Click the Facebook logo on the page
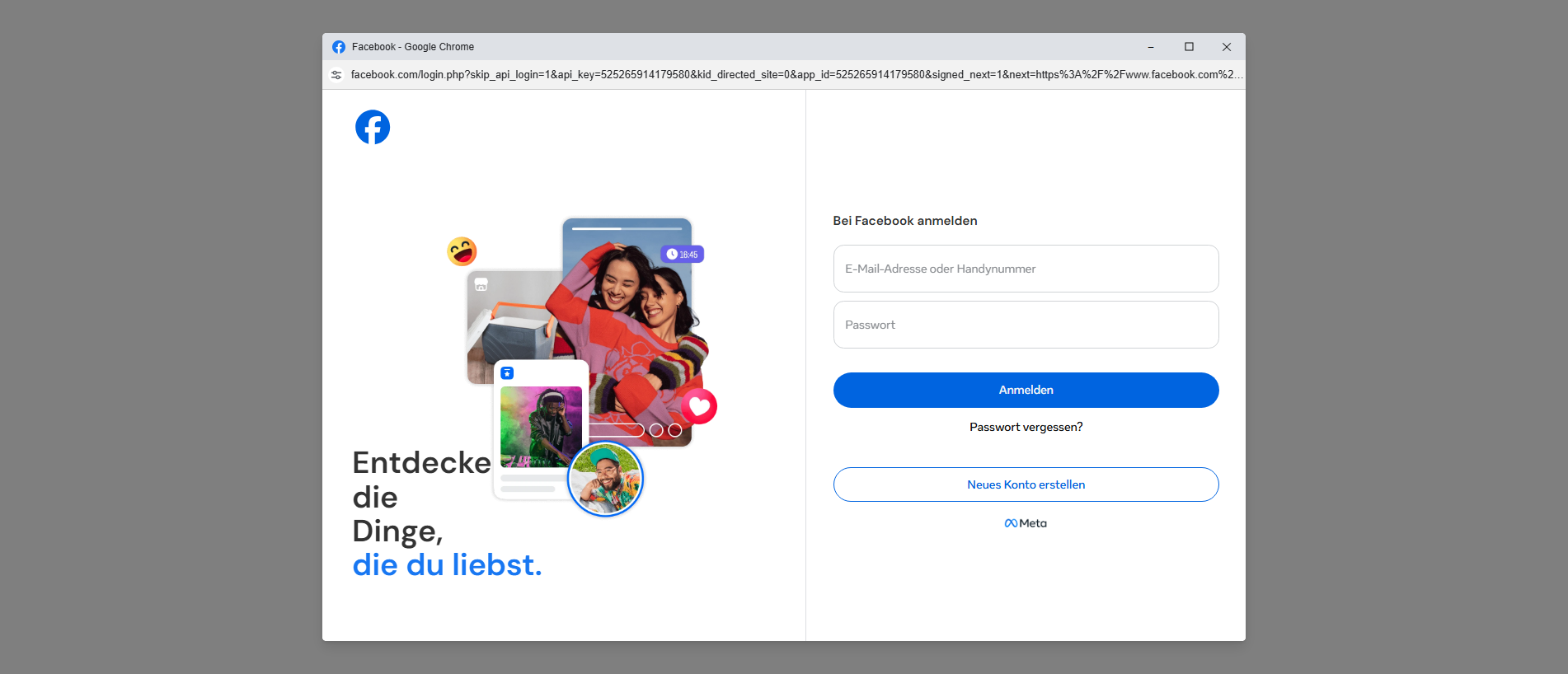Image resolution: width=1568 pixels, height=674 pixels. (373, 127)
